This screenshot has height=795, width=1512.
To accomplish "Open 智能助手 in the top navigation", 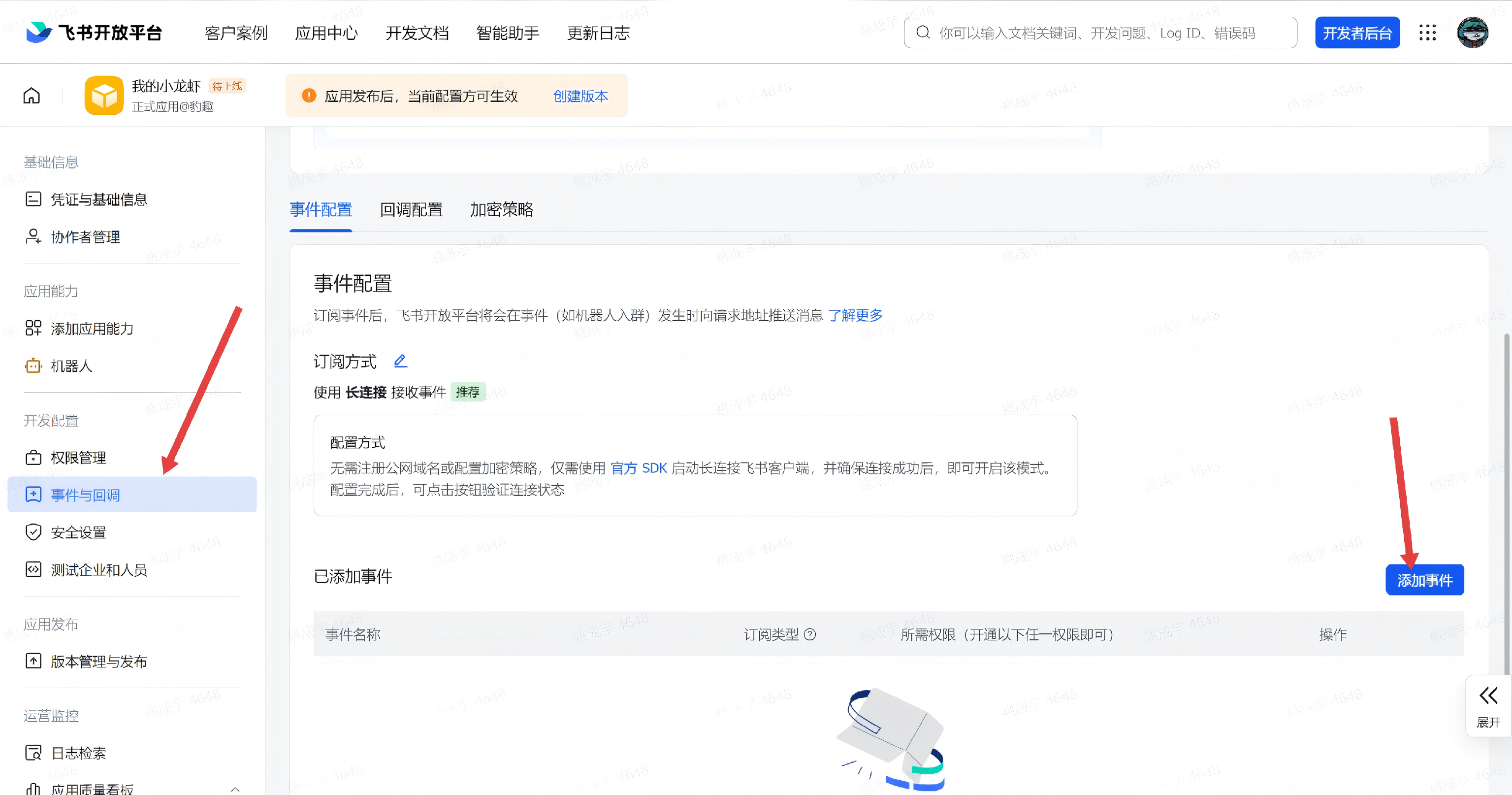I will (x=508, y=33).
